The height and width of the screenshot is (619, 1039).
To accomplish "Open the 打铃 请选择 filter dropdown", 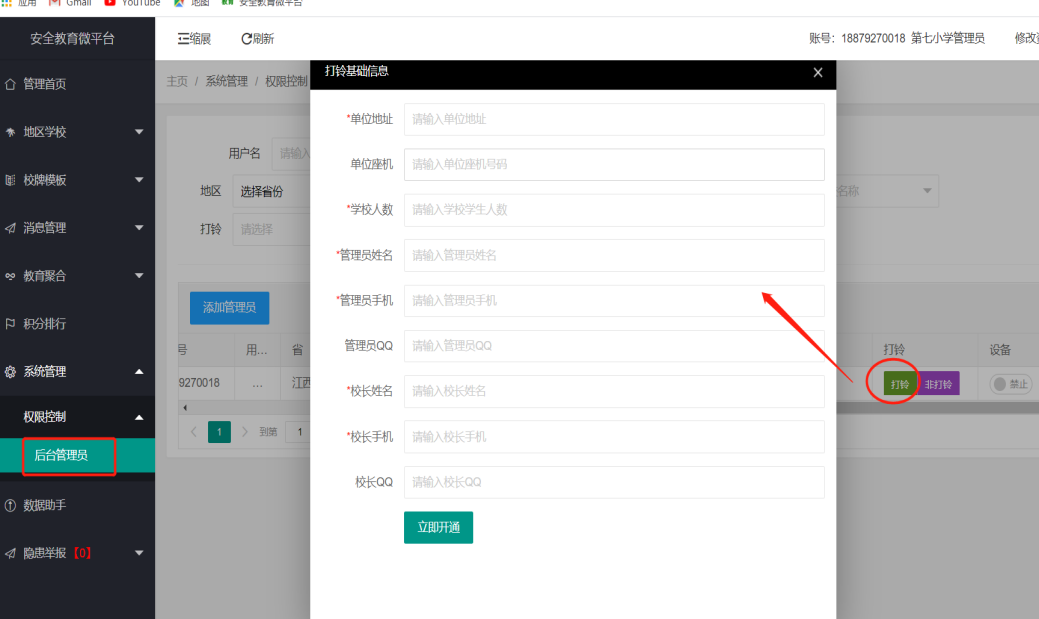I will click(271, 229).
